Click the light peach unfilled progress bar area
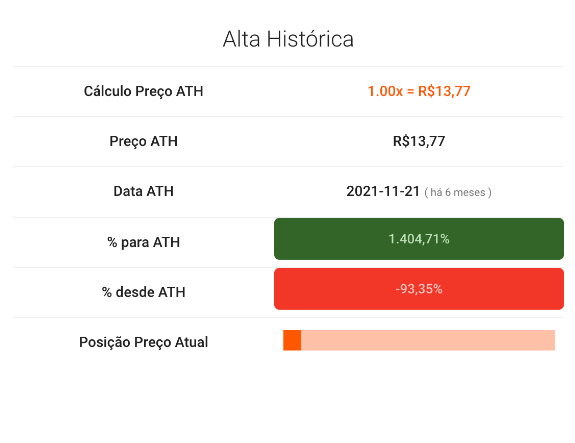575x443 pixels. tap(428, 340)
